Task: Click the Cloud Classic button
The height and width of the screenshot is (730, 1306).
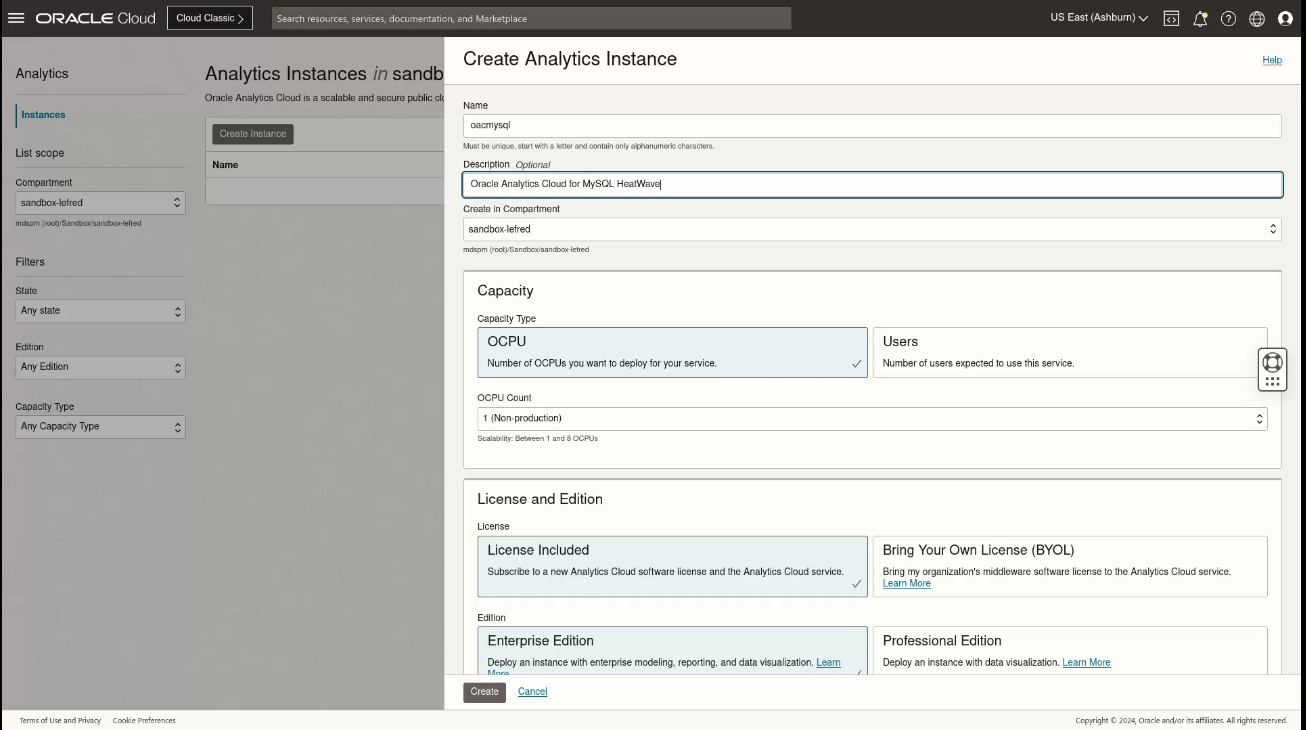Action: (x=210, y=18)
